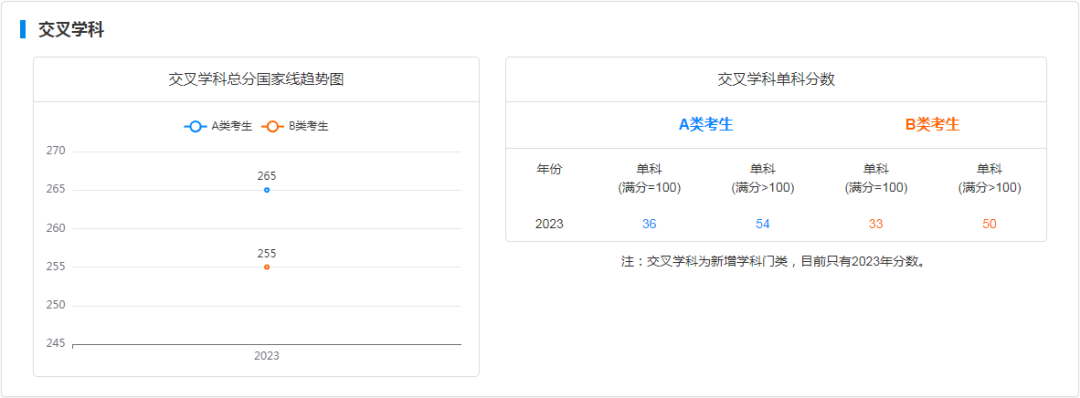Click the blue 265 data point marker
This screenshot has width=1080, height=398.
[x=267, y=189]
